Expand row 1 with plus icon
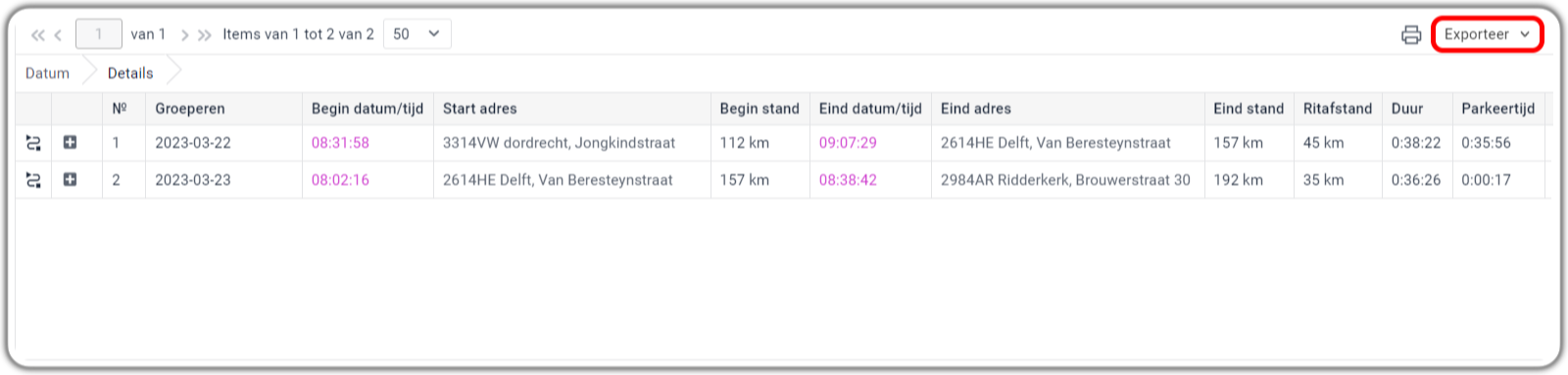The width and height of the screenshot is (1568, 375). [x=71, y=143]
